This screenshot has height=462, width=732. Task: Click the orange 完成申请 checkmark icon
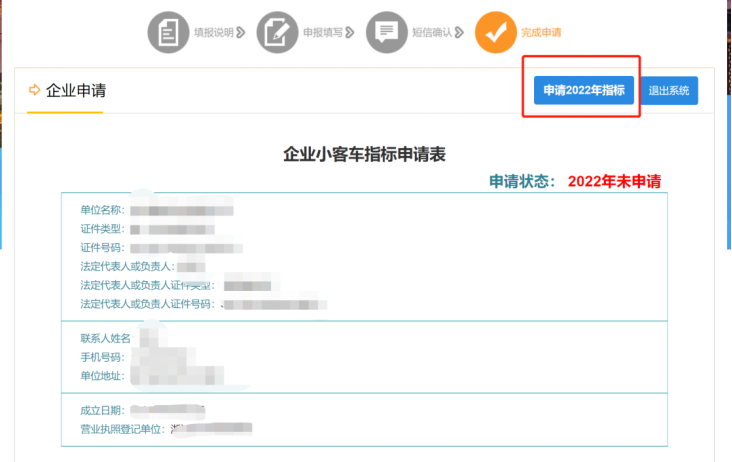pyautogui.click(x=495, y=32)
